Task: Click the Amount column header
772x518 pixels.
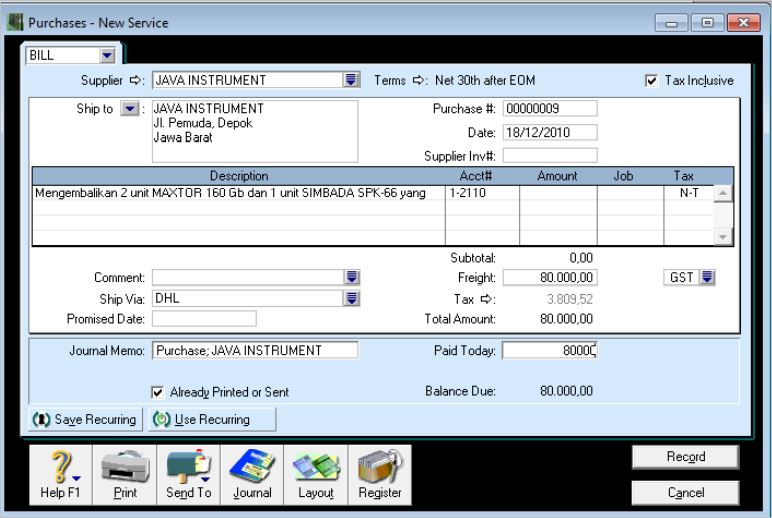Action: pos(557,176)
